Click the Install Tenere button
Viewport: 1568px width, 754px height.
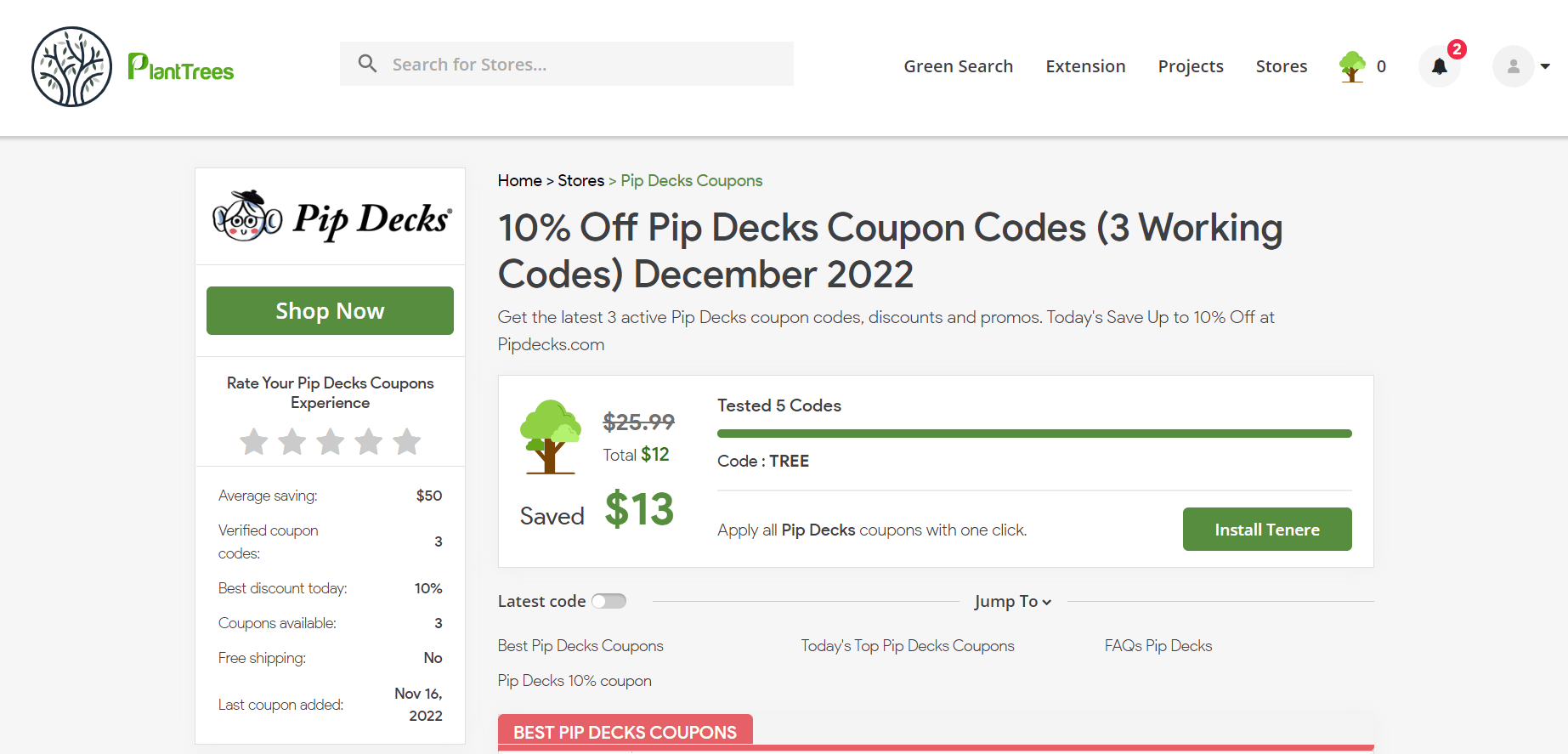click(x=1266, y=530)
